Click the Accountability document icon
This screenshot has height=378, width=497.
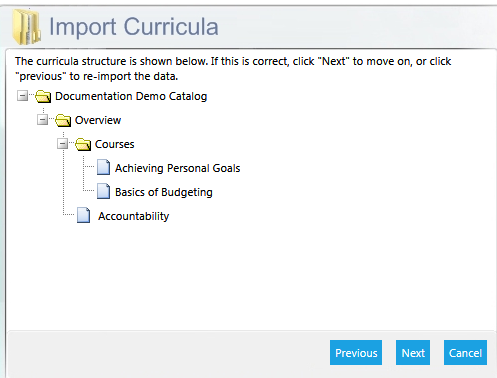point(83,215)
